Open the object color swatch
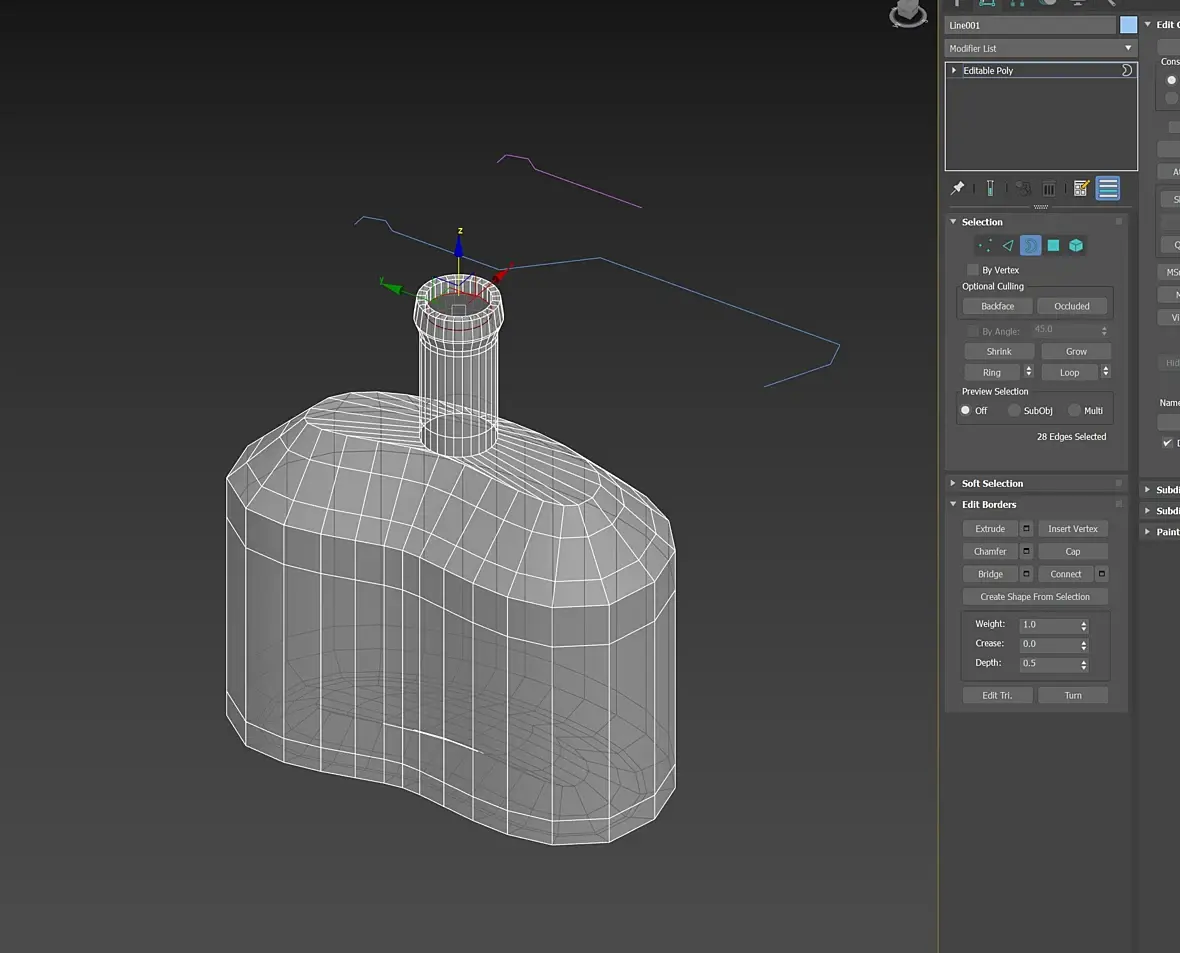 [x=1128, y=25]
